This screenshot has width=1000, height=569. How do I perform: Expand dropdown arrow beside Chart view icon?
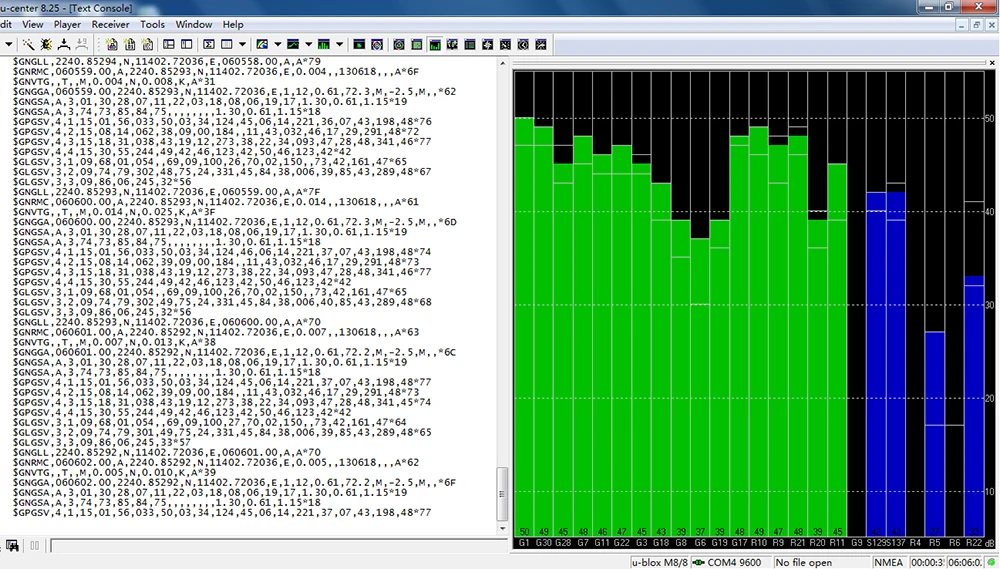pyautogui.click(x=309, y=45)
